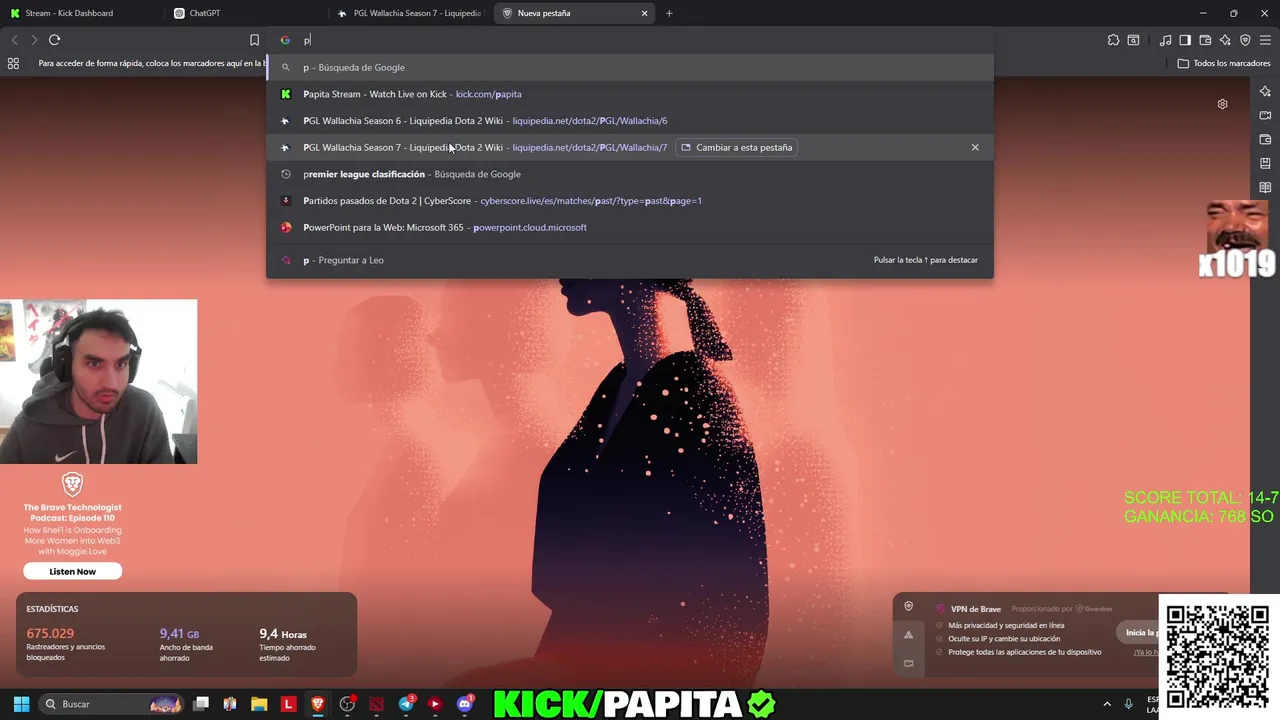The width and height of the screenshot is (1280, 720).
Task: Select the 'p - Búsqueda de Google' suggestion
Action: pyautogui.click(x=630, y=67)
